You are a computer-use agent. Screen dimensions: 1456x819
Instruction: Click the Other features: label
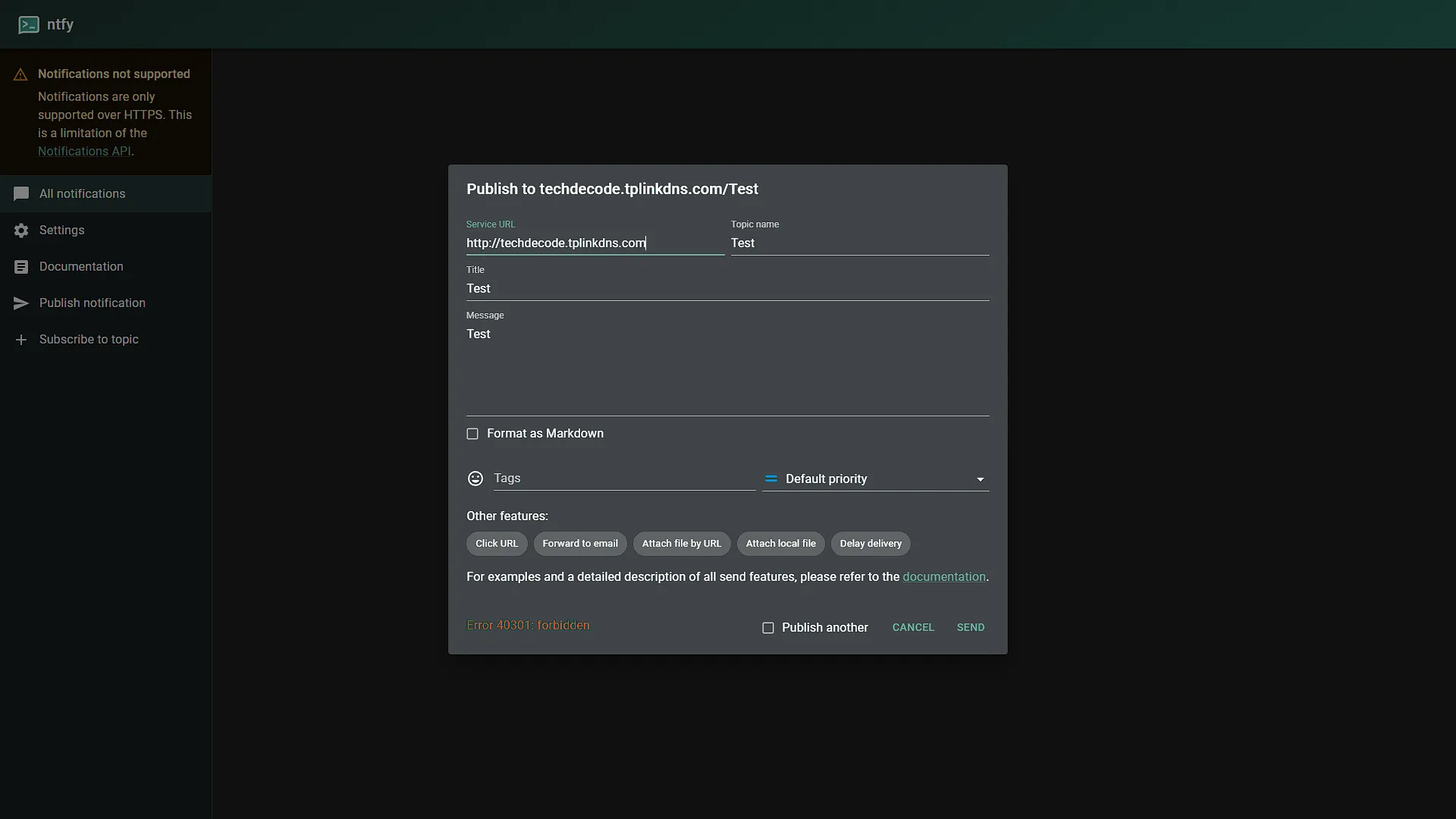click(507, 516)
